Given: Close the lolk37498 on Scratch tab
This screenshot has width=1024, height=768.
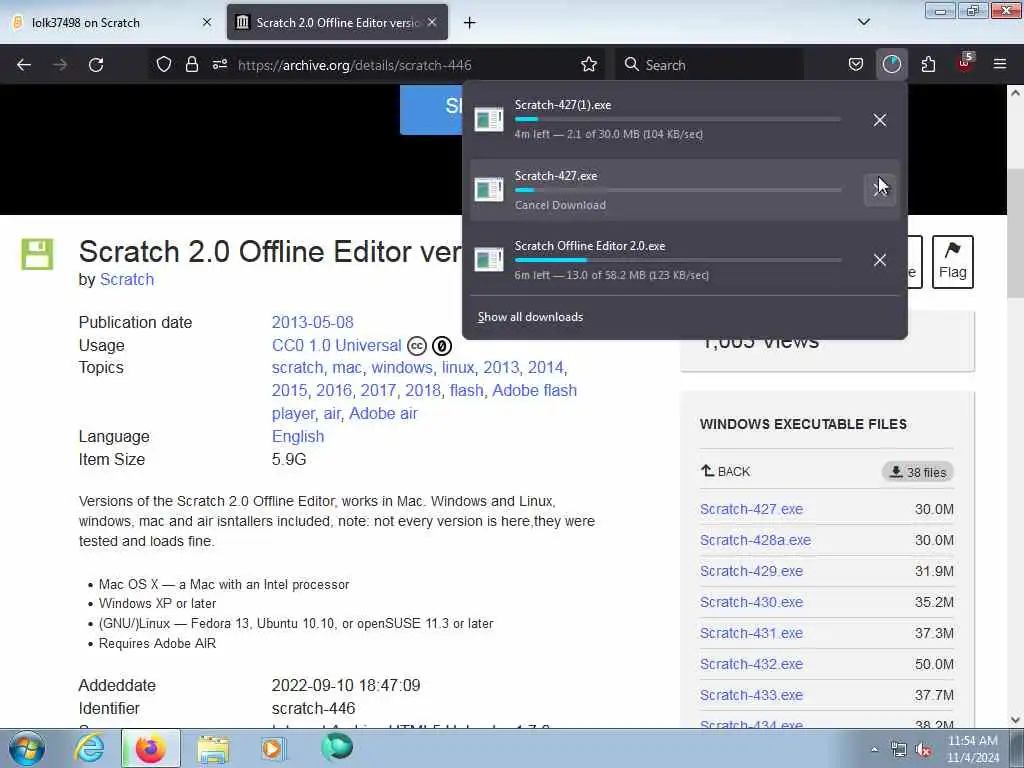Looking at the screenshot, I should click(x=207, y=22).
